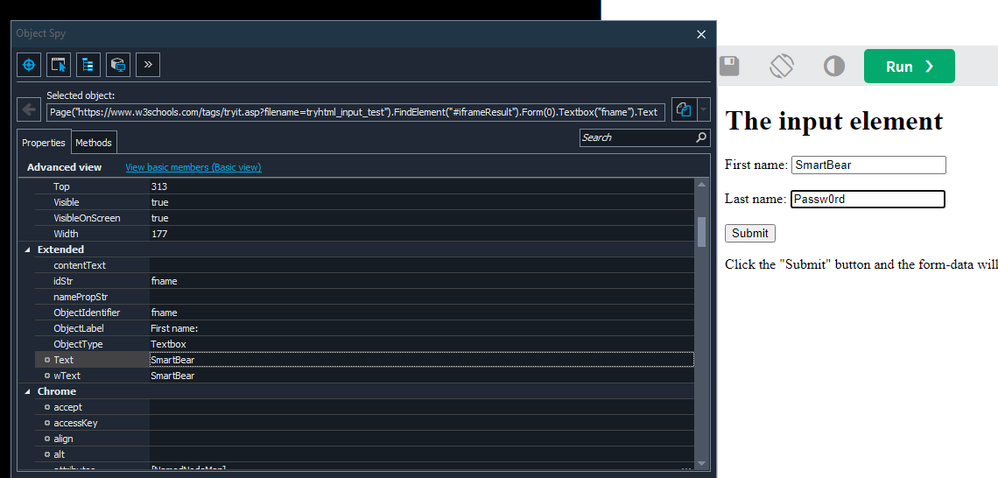Image resolution: width=998 pixels, height=478 pixels.
Task: Expand Object Spy toolbar overflow chevrons
Action: tap(148, 64)
